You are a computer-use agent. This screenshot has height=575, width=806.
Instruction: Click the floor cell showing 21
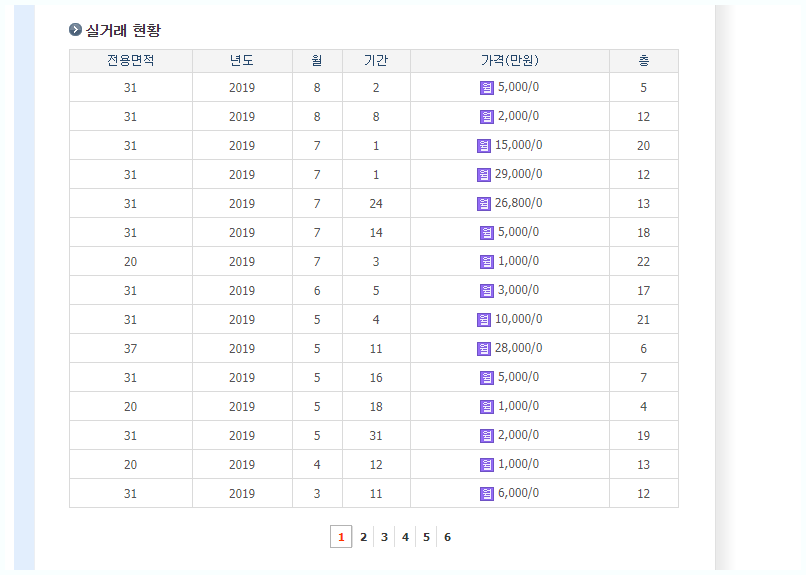click(644, 320)
